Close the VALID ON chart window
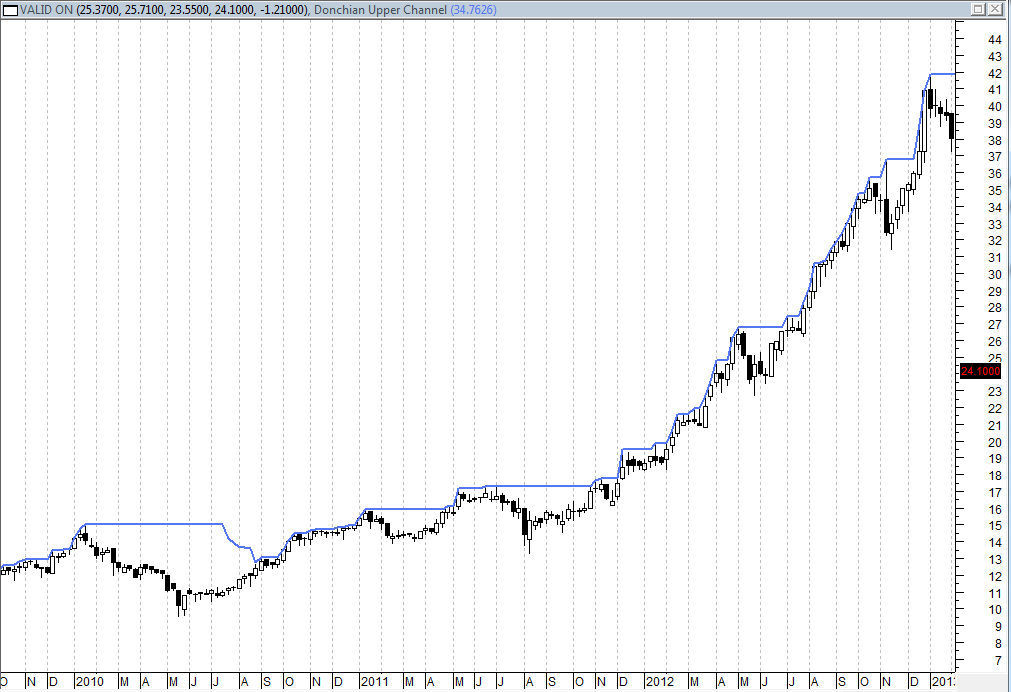Viewport: 1011px width, 692px height. (x=997, y=9)
